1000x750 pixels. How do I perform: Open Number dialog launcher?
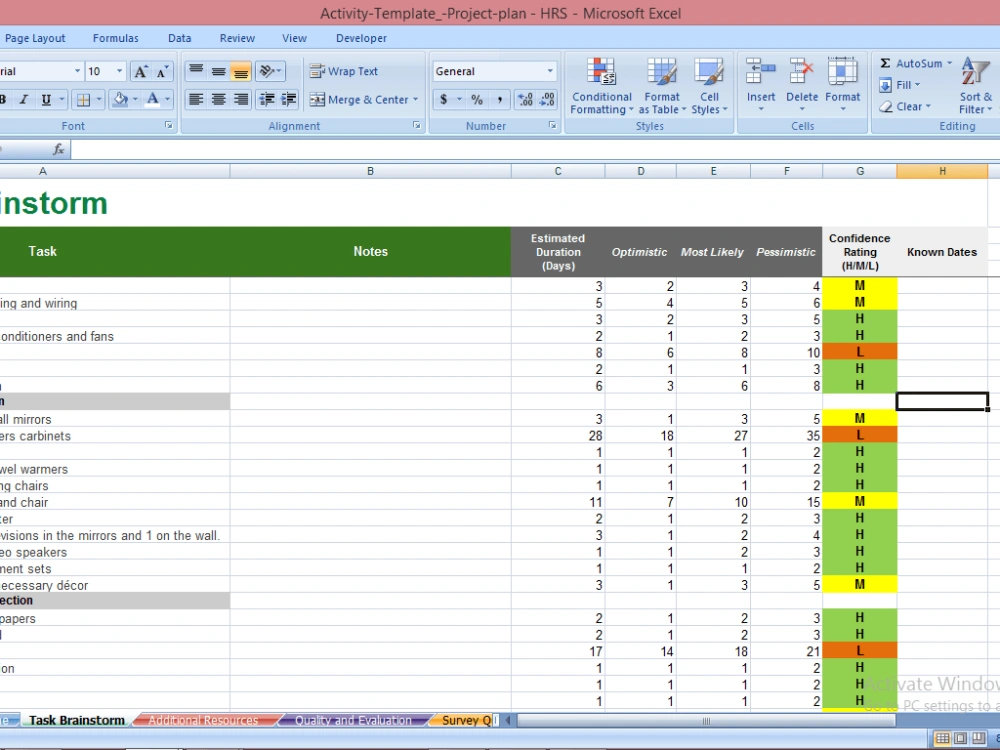(552, 126)
